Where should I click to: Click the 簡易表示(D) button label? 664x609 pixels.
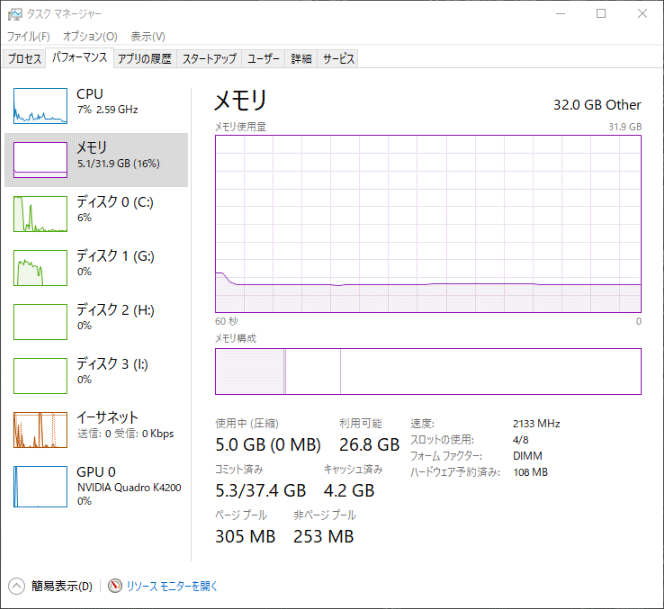pyautogui.click(x=62, y=586)
